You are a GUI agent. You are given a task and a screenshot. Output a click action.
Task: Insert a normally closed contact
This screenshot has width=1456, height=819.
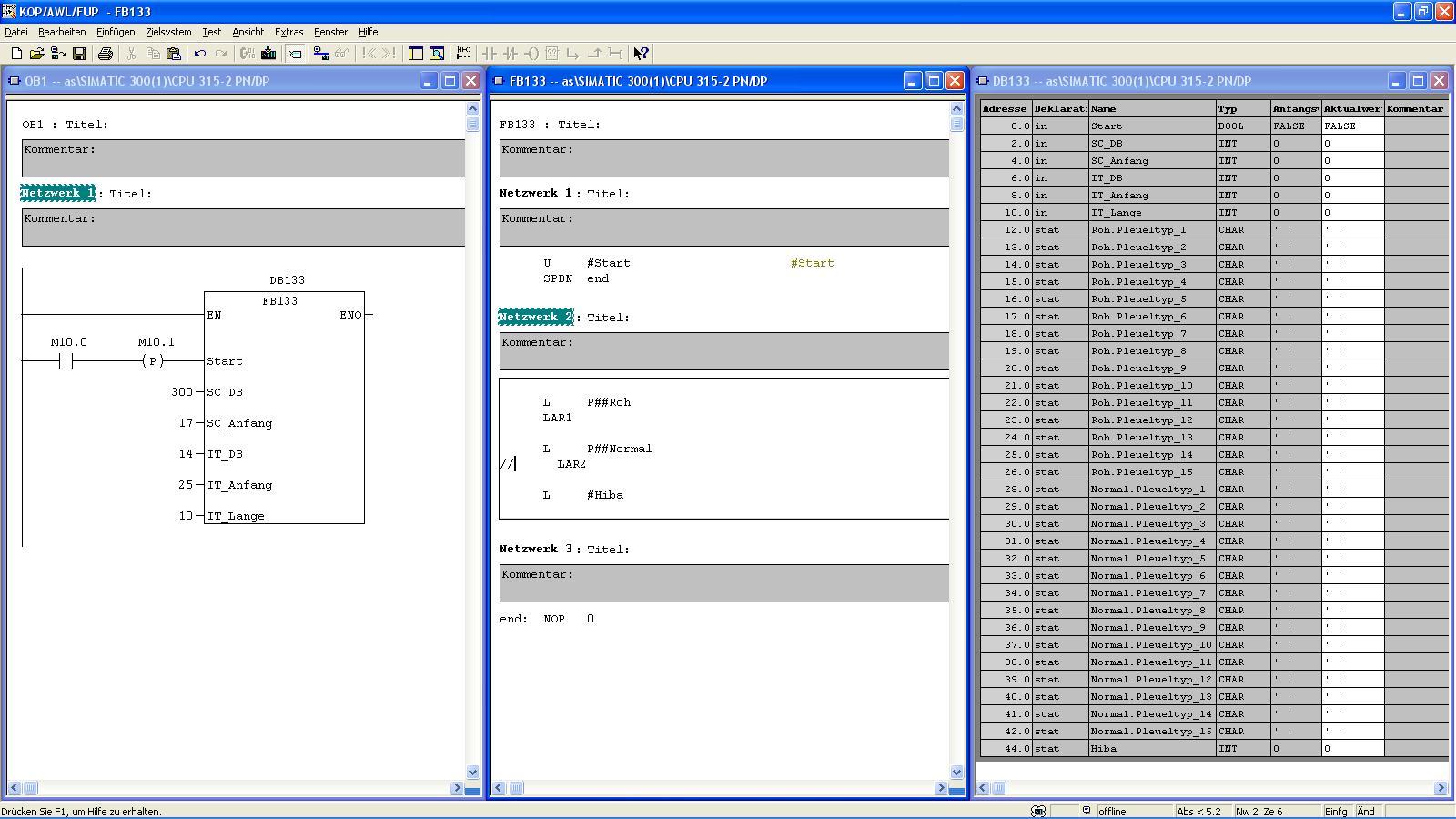click(x=511, y=54)
